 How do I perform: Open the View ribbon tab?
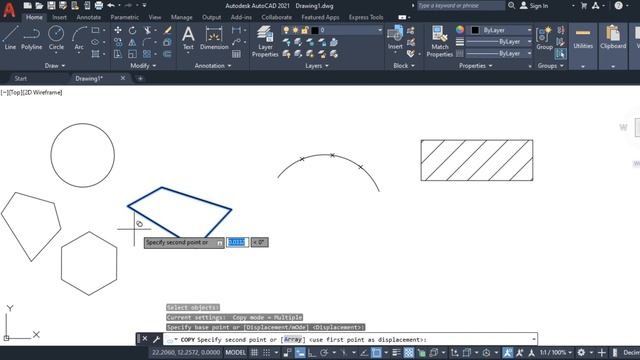click(x=155, y=17)
